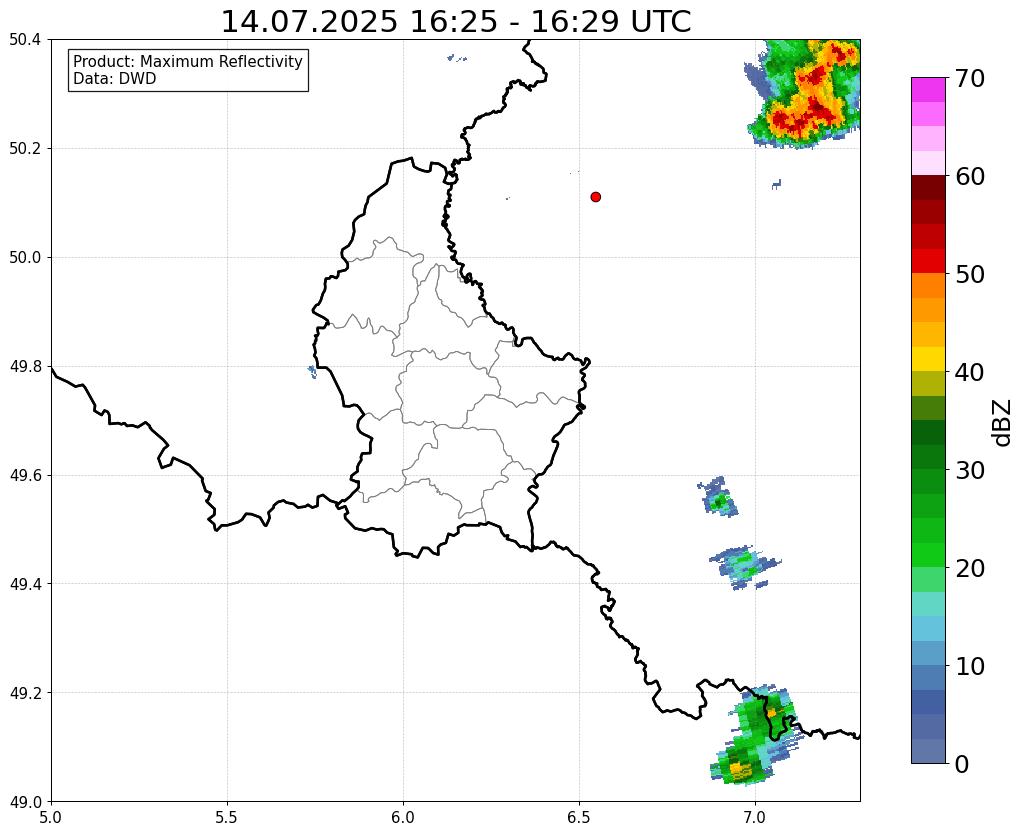This screenshot has width=1023, height=834.
Task: Click the 'Data: DWD' label text
Action: tap(114, 79)
